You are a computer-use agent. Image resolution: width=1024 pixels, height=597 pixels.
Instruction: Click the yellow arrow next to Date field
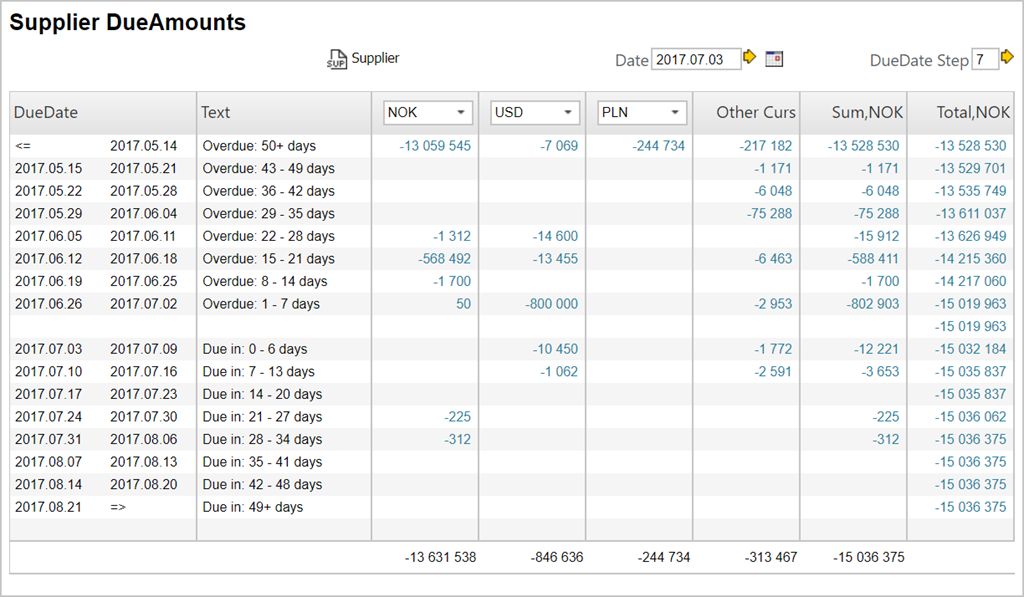pos(749,58)
